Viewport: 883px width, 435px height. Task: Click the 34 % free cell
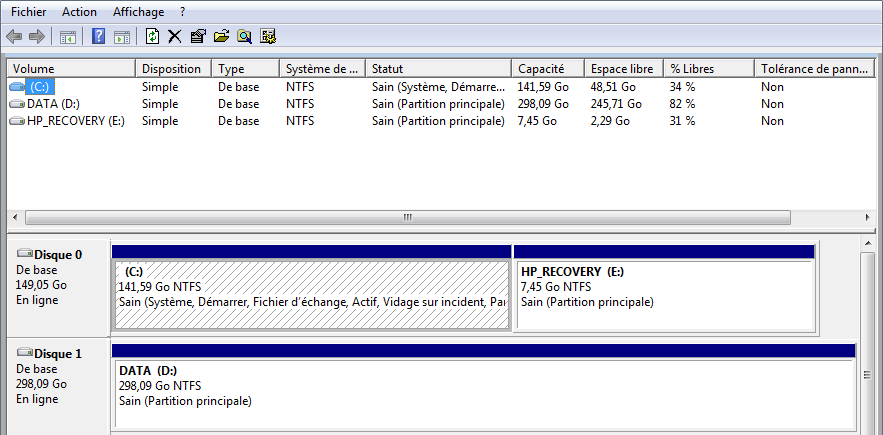coord(683,87)
